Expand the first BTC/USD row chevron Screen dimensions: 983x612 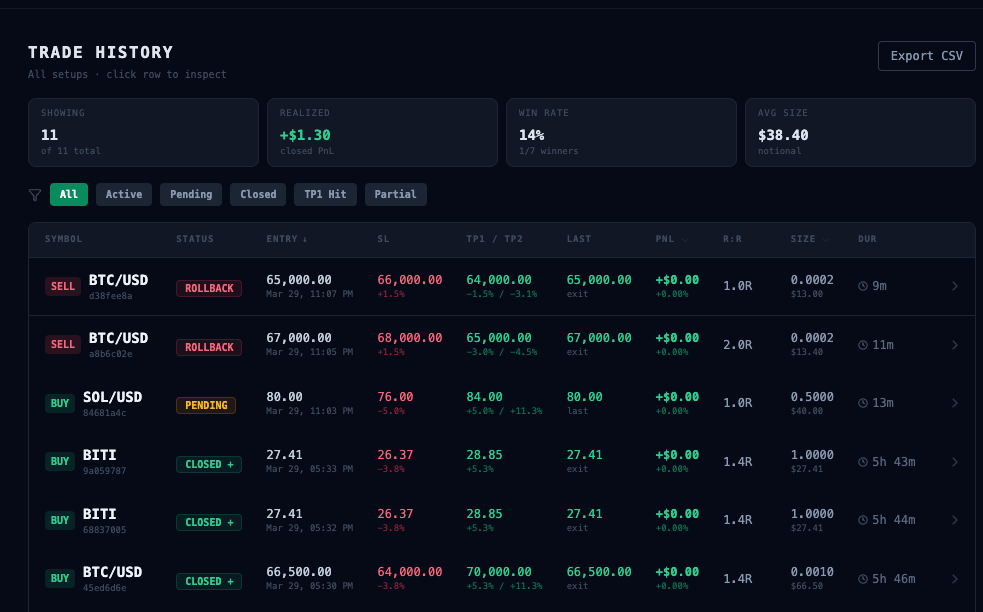pos(954,286)
